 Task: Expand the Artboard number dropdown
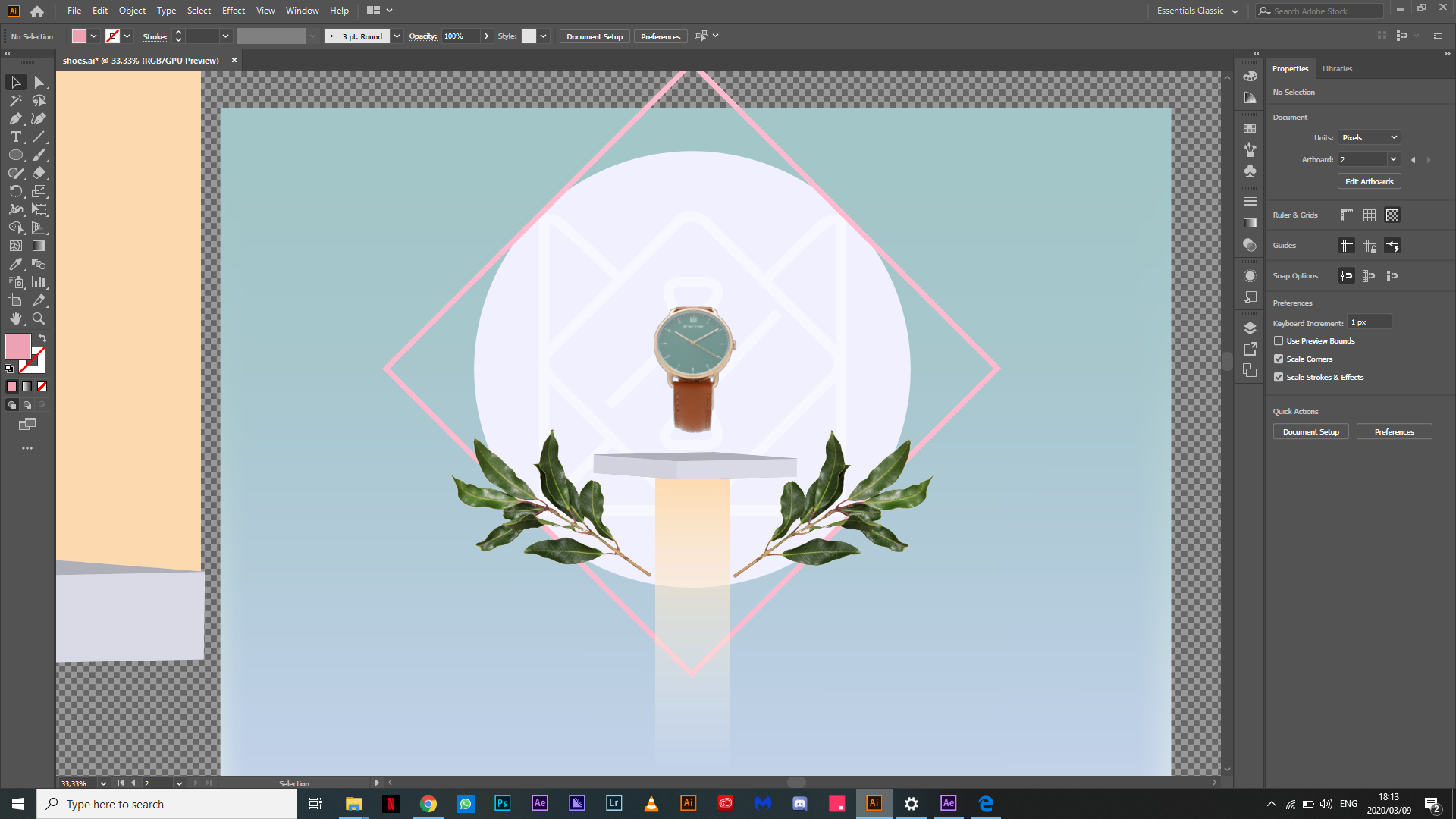tap(1393, 159)
